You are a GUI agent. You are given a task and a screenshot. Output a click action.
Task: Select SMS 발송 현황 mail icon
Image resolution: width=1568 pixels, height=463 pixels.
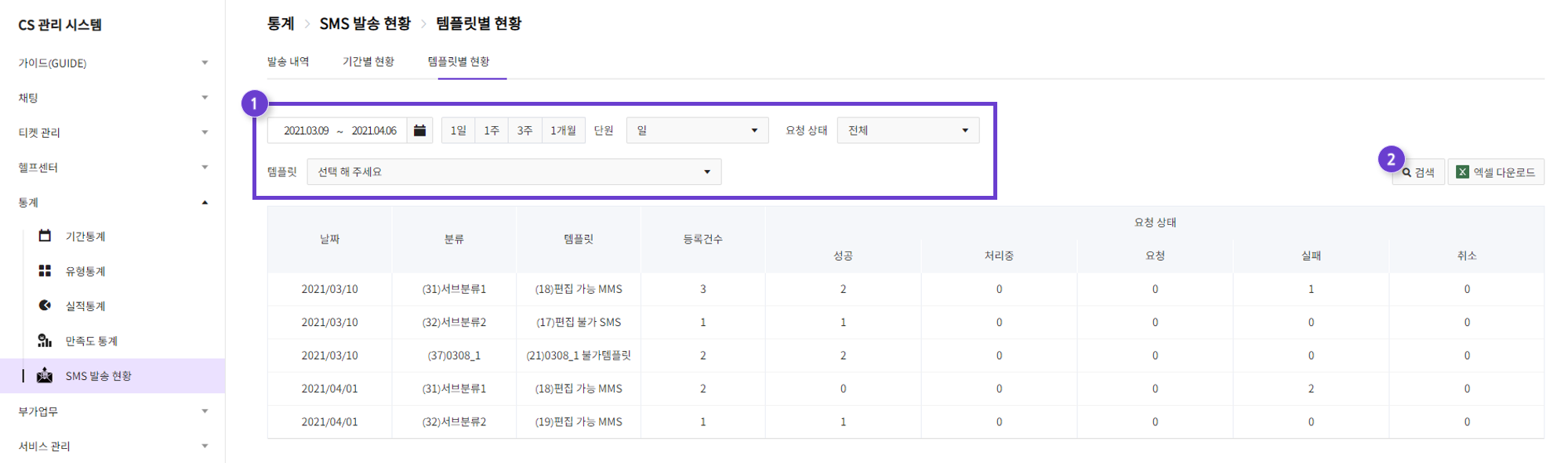point(45,375)
